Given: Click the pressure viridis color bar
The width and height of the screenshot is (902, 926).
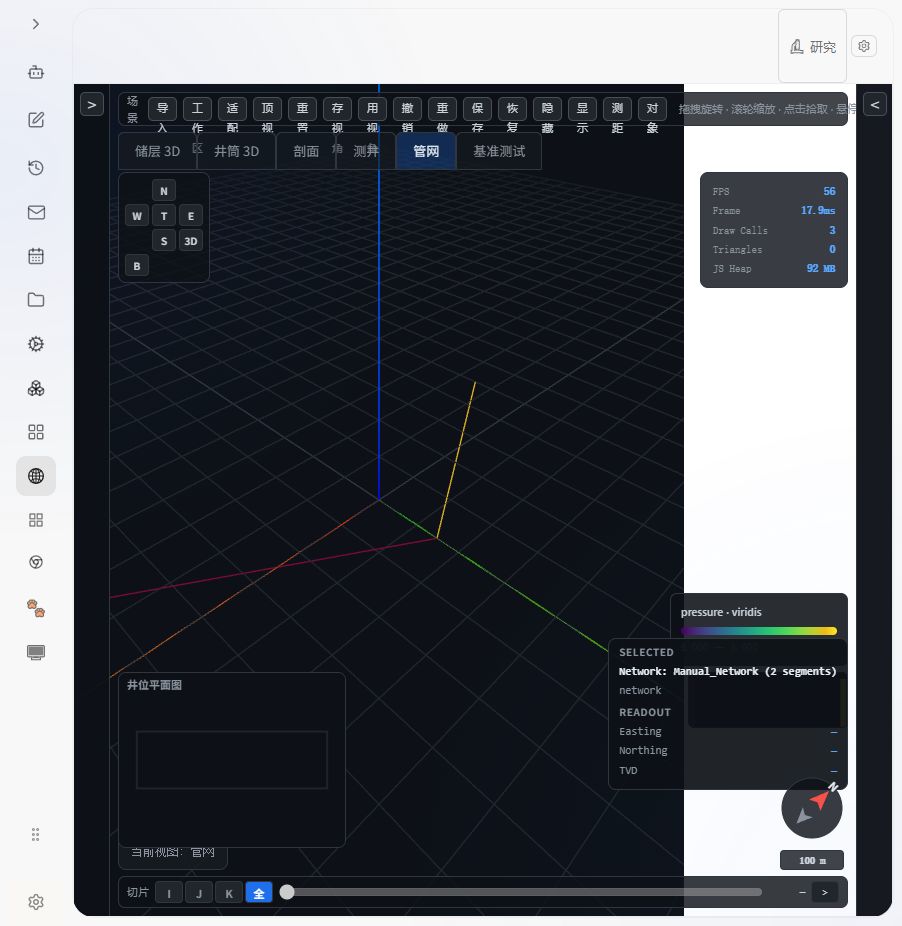Looking at the screenshot, I should [x=758, y=631].
